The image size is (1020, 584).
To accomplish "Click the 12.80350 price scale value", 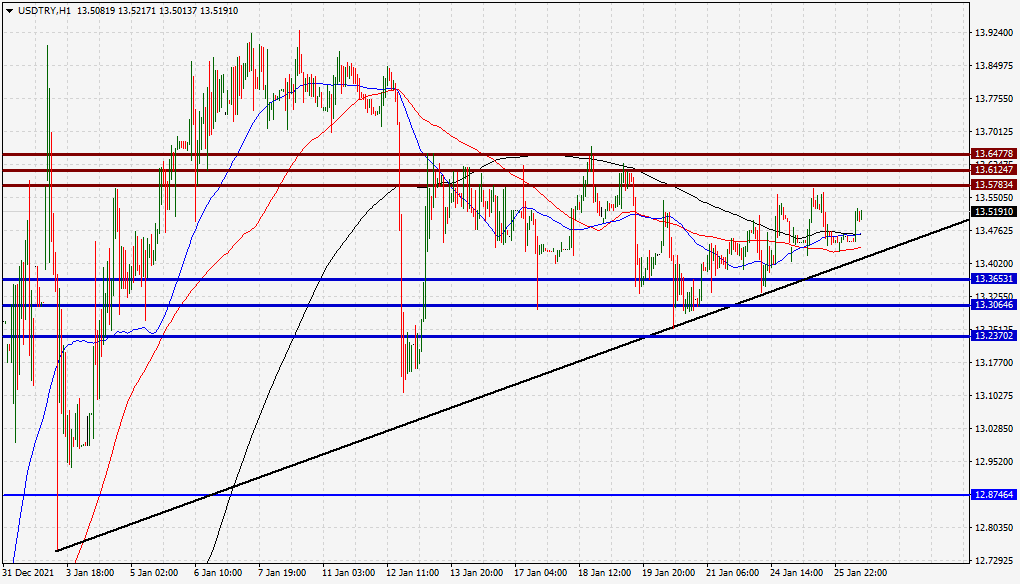I will click(x=994, y=528).
